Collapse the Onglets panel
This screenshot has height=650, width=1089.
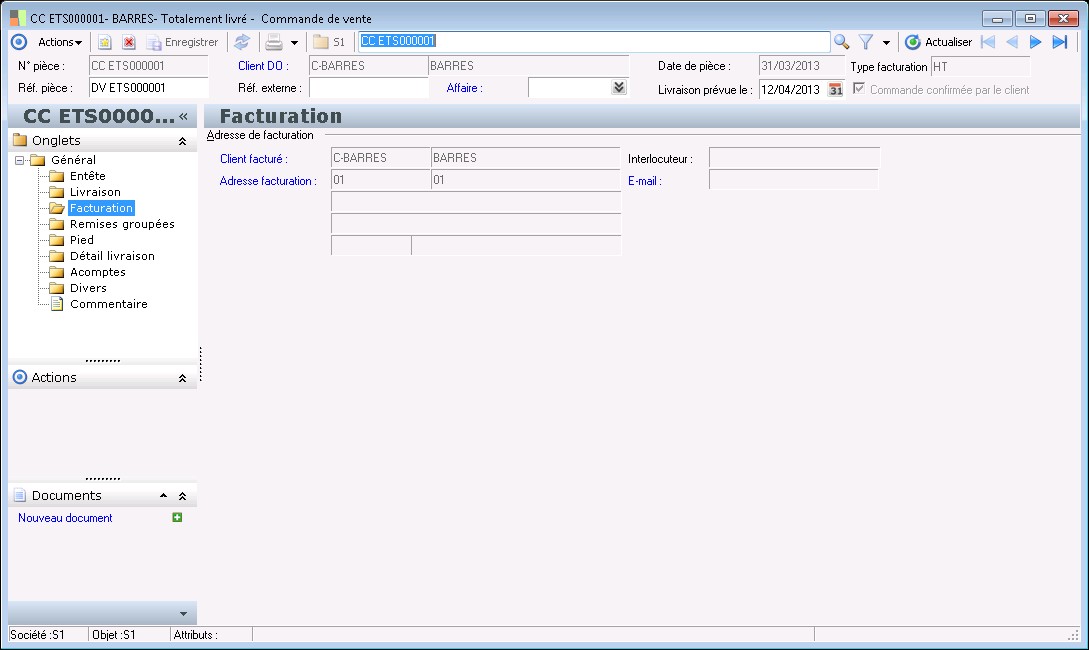pos(182,142)
